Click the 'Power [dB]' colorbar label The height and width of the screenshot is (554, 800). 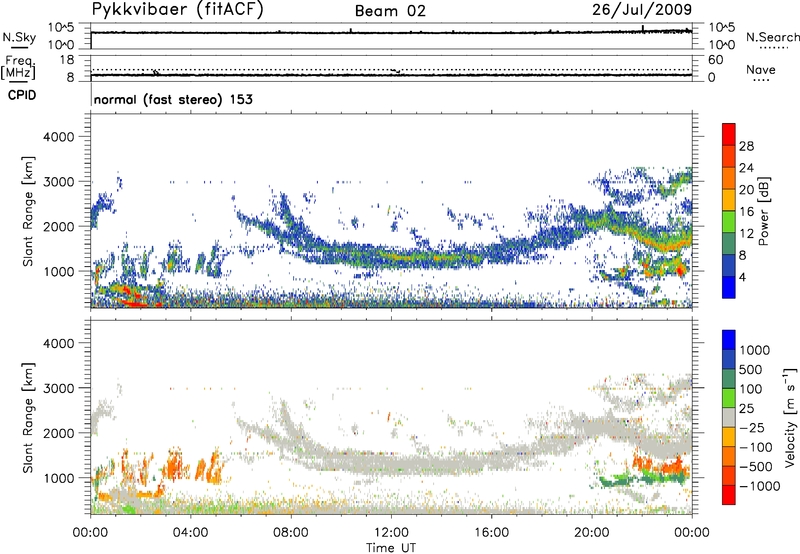tap(763, 211)
